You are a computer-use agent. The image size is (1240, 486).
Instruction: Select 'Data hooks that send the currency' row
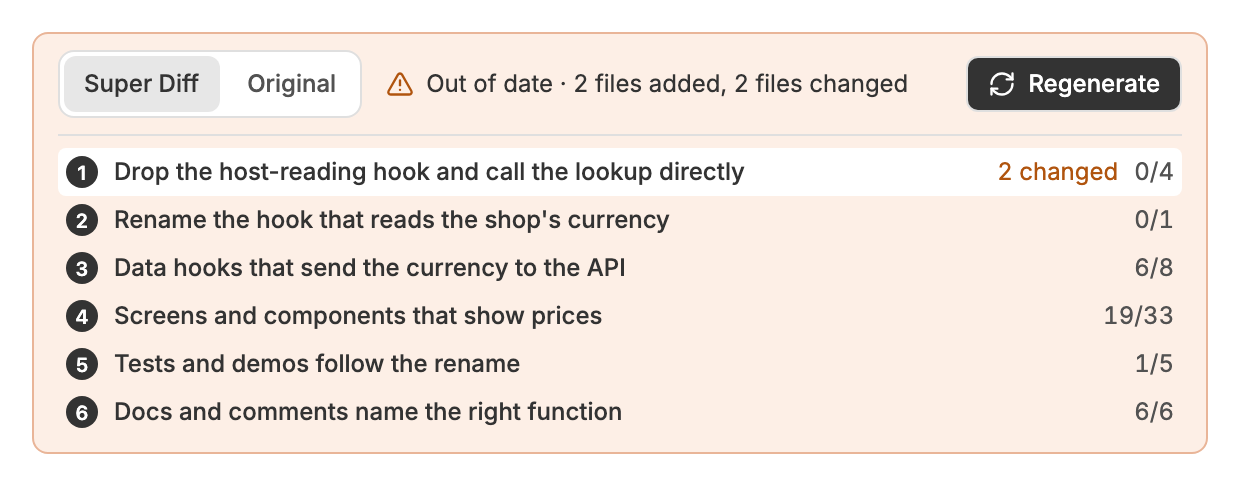(x=620, y=268)
